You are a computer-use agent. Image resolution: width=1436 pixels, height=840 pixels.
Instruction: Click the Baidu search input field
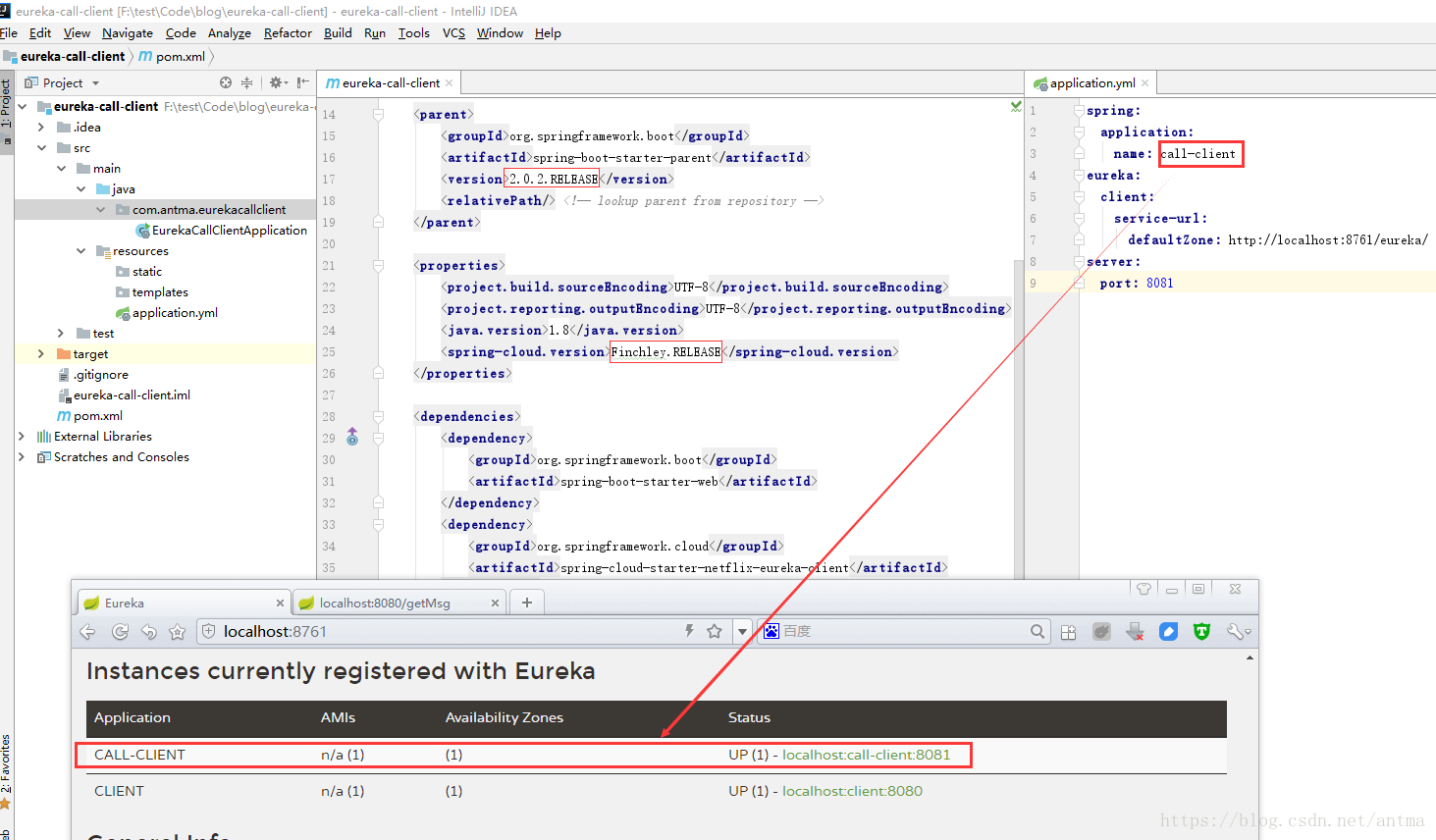coord(903,631)
